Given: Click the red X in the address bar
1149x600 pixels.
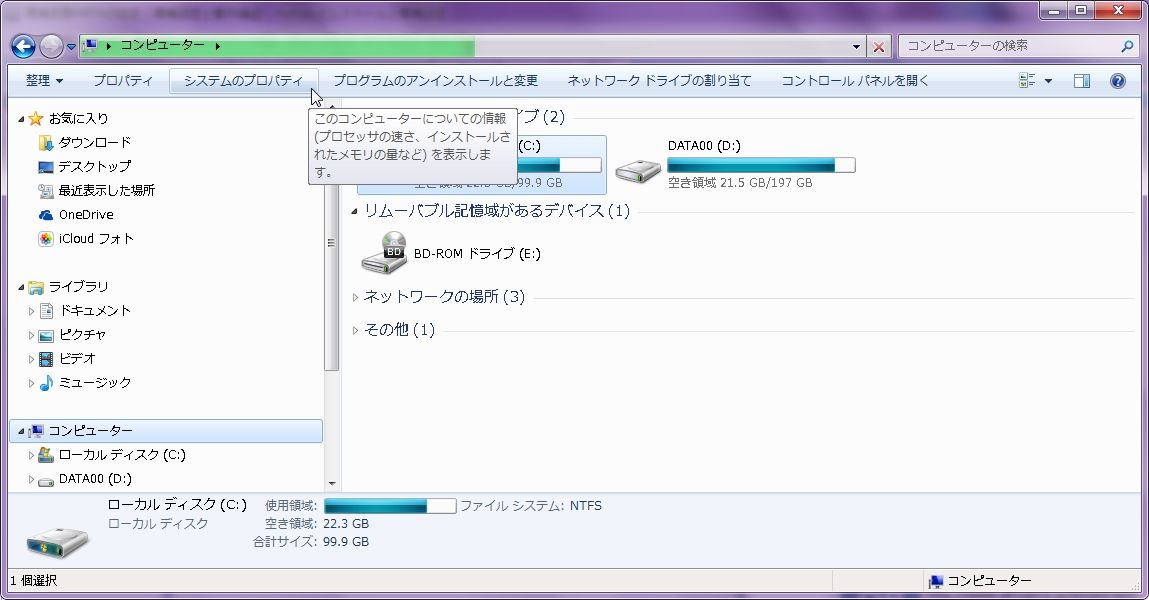Looking at the screenshot, I should pos(877,46).
